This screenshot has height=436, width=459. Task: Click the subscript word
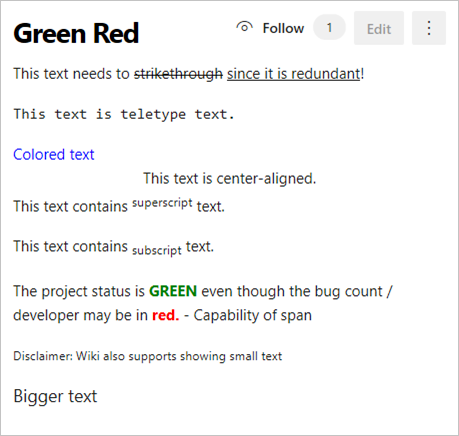(157, 250)
